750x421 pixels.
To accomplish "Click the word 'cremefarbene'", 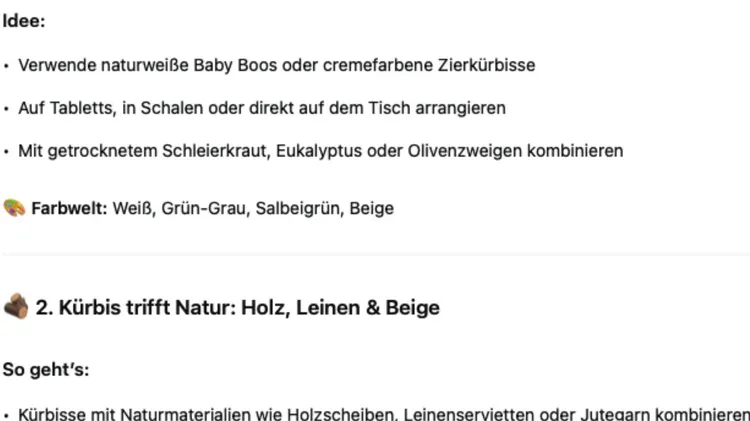I will tap(378, 65).
